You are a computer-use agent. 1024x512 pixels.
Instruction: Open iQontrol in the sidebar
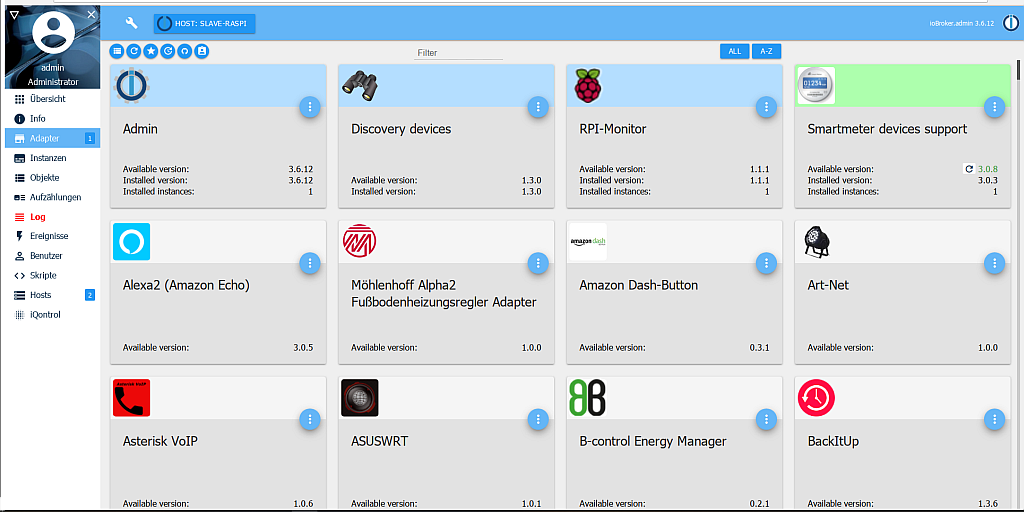pos(52,315)
